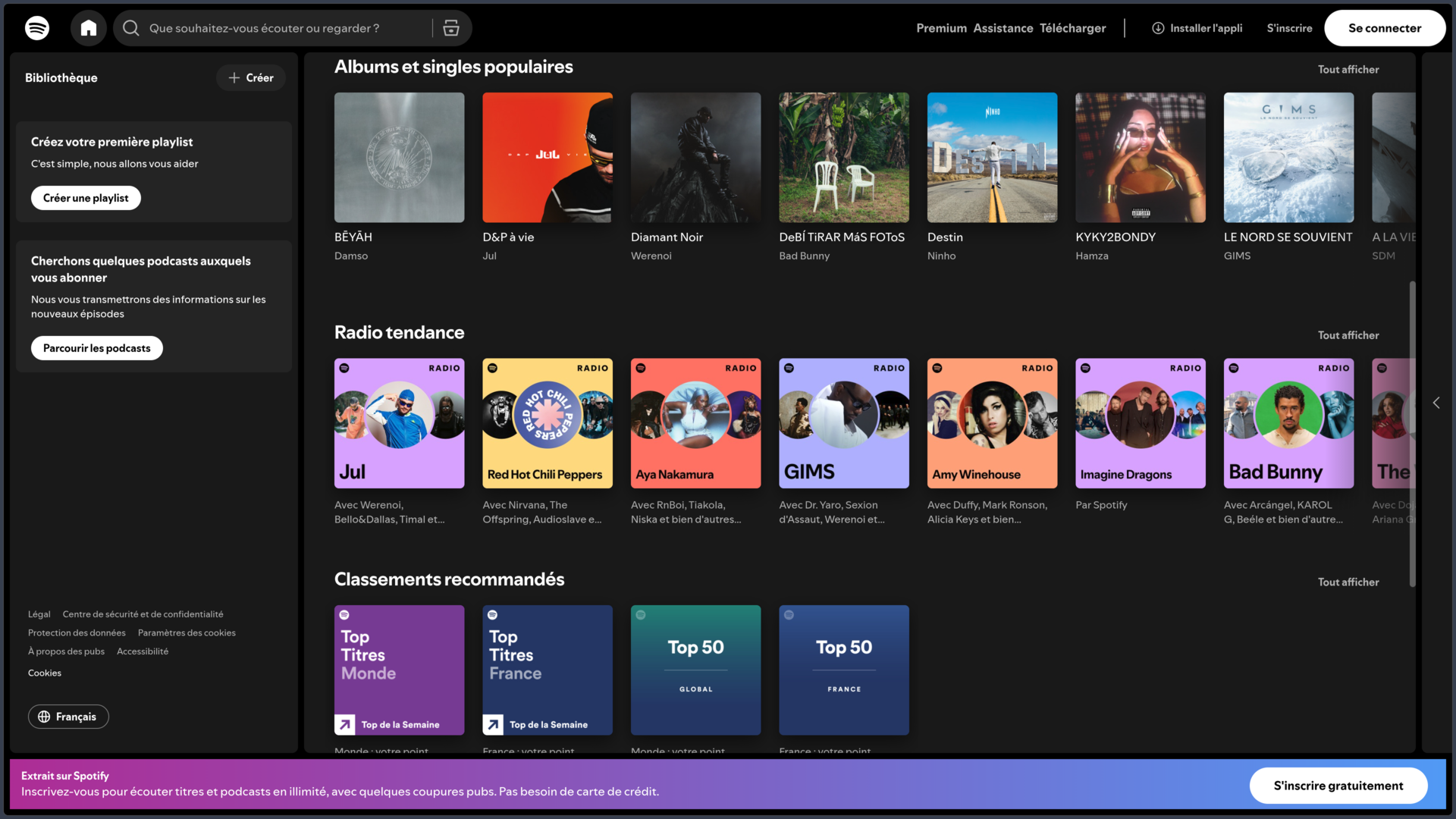The height and width of the screenshot is (819, 1456).
Task: Open Centre de sécurité et de confidentialité
Action: click(143, 614)
